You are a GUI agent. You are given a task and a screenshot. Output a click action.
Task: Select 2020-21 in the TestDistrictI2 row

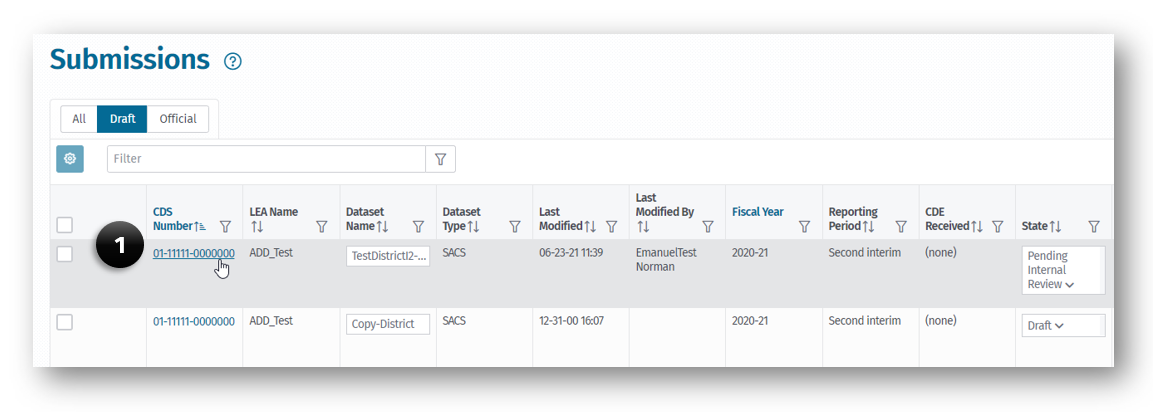[x=750, y=253]
